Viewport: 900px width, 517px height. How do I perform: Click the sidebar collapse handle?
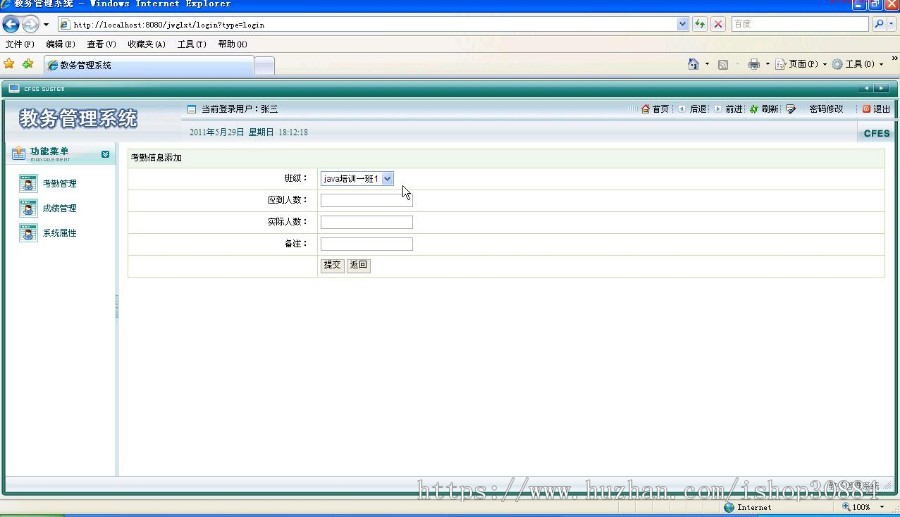[117, 306]
